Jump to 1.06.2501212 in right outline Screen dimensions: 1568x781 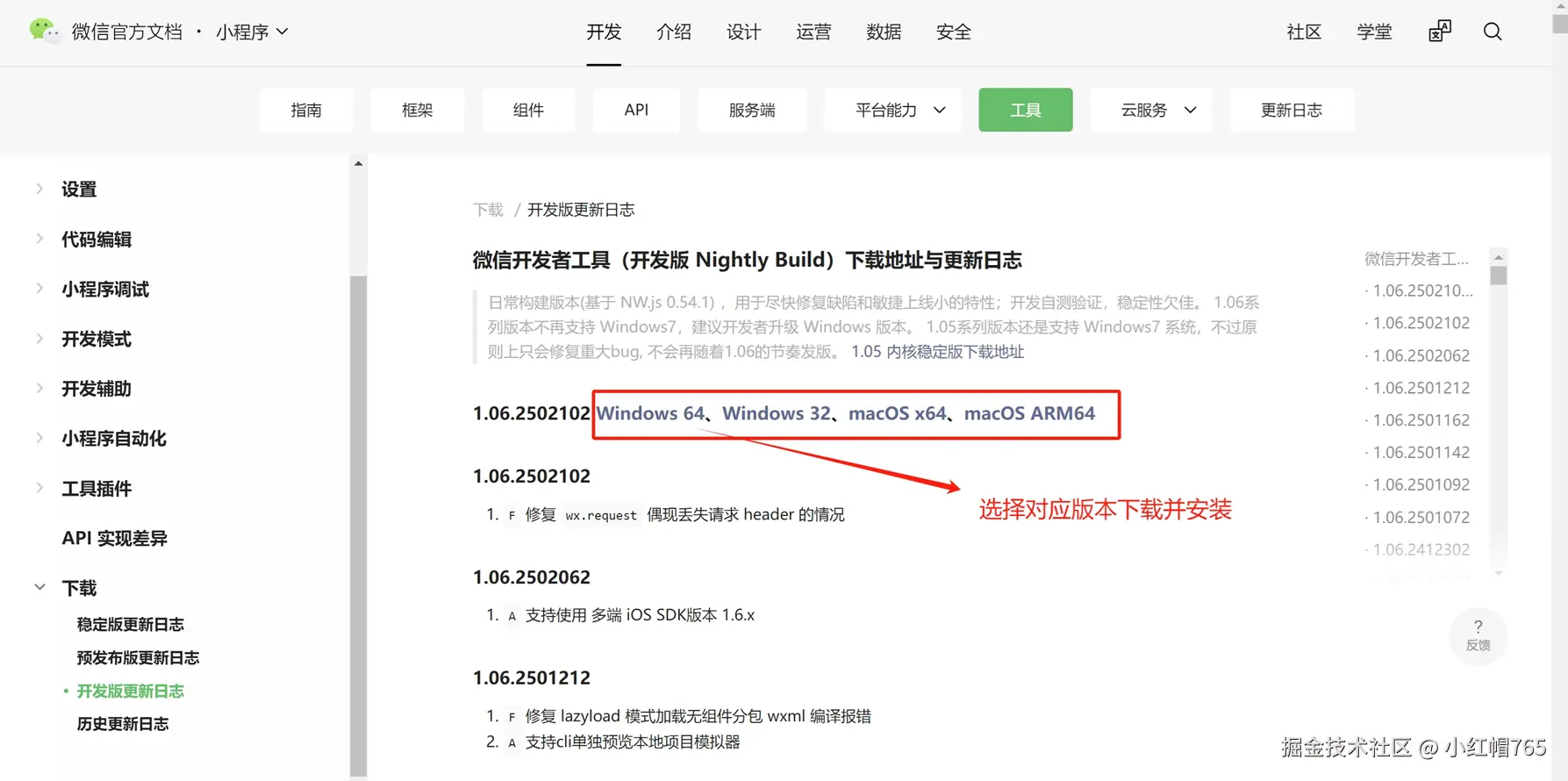[x=1421, y=388]
